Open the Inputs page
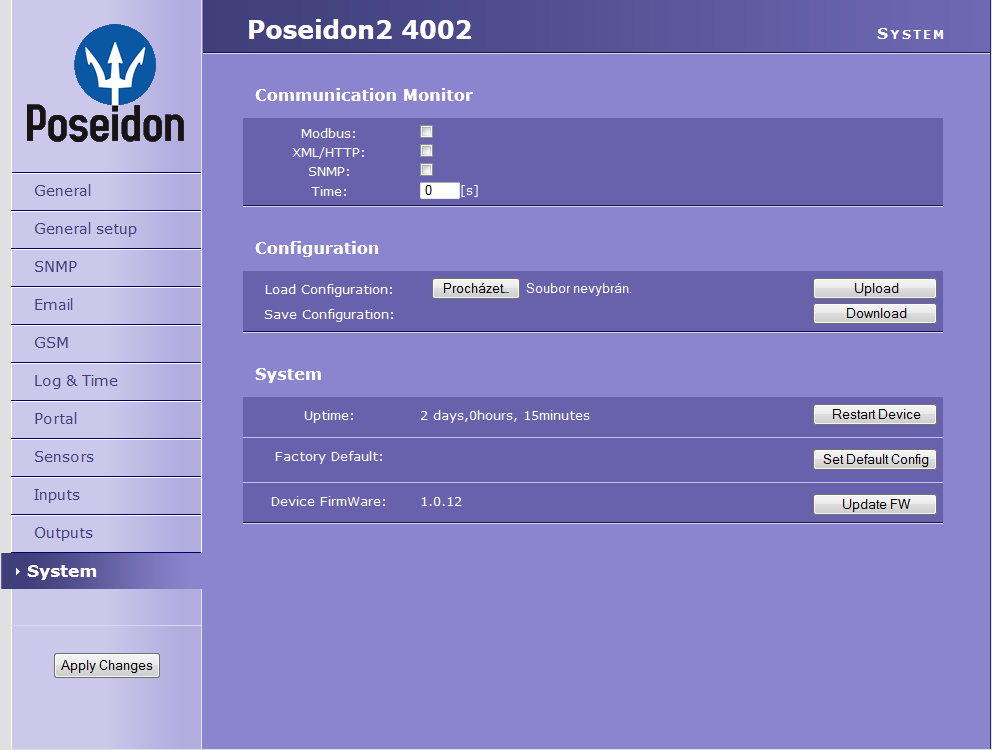 (x=106, y=495)
